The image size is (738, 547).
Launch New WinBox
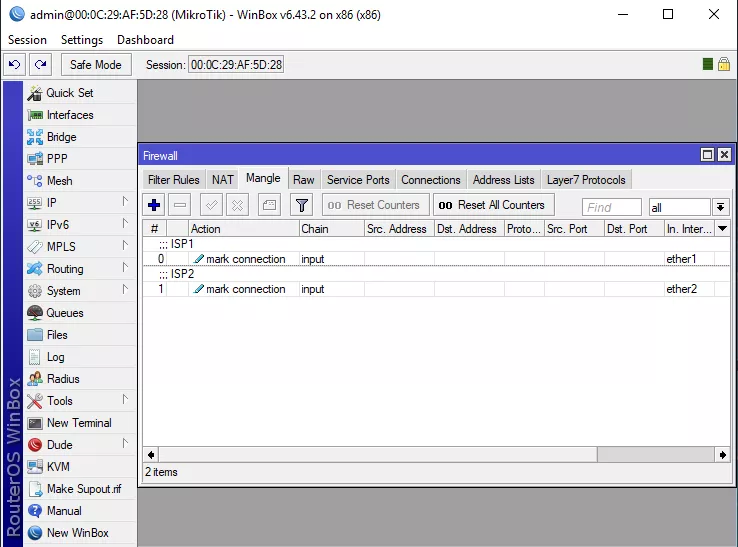point(78,533)
